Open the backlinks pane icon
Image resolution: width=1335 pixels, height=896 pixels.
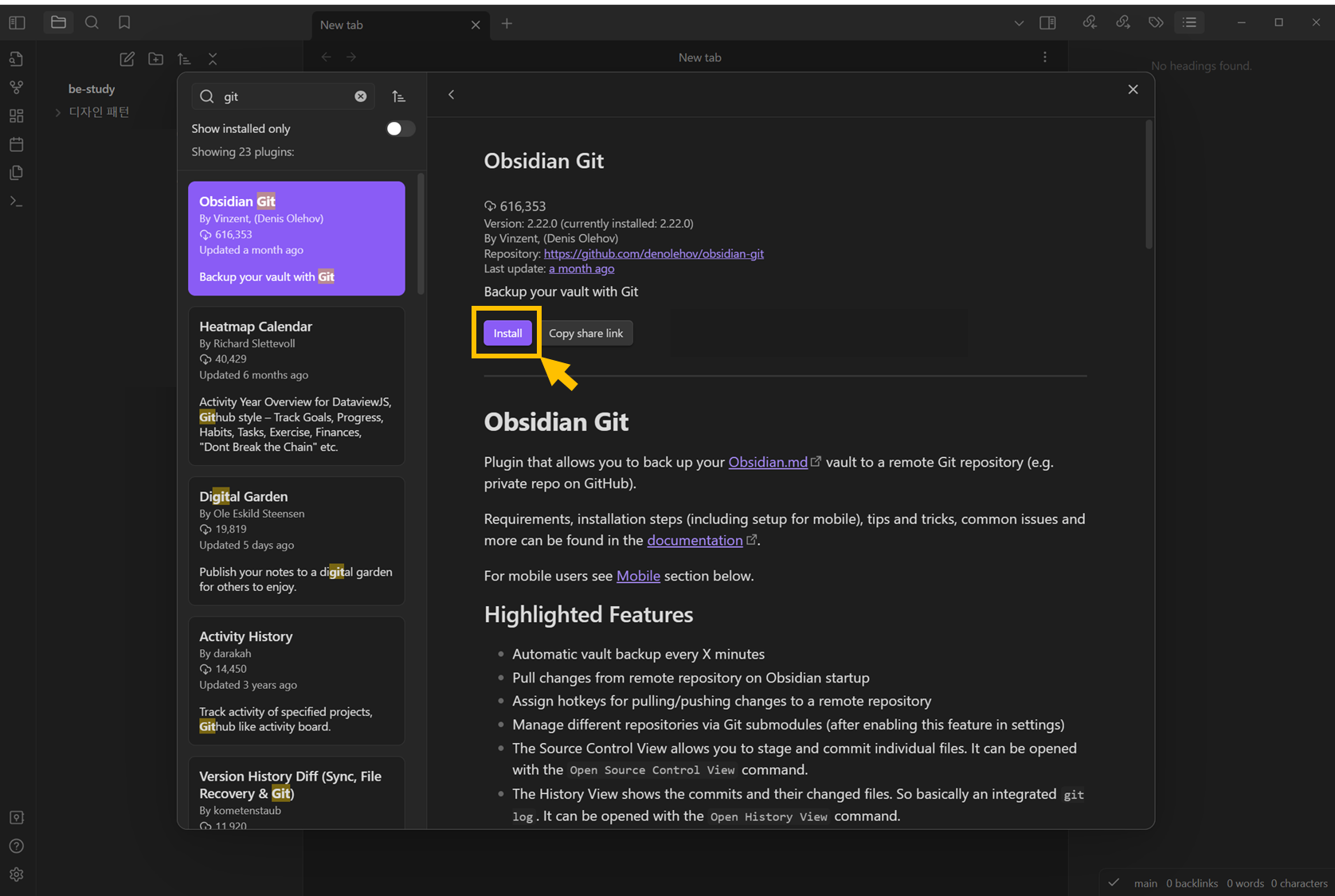tap(1090, 23)
